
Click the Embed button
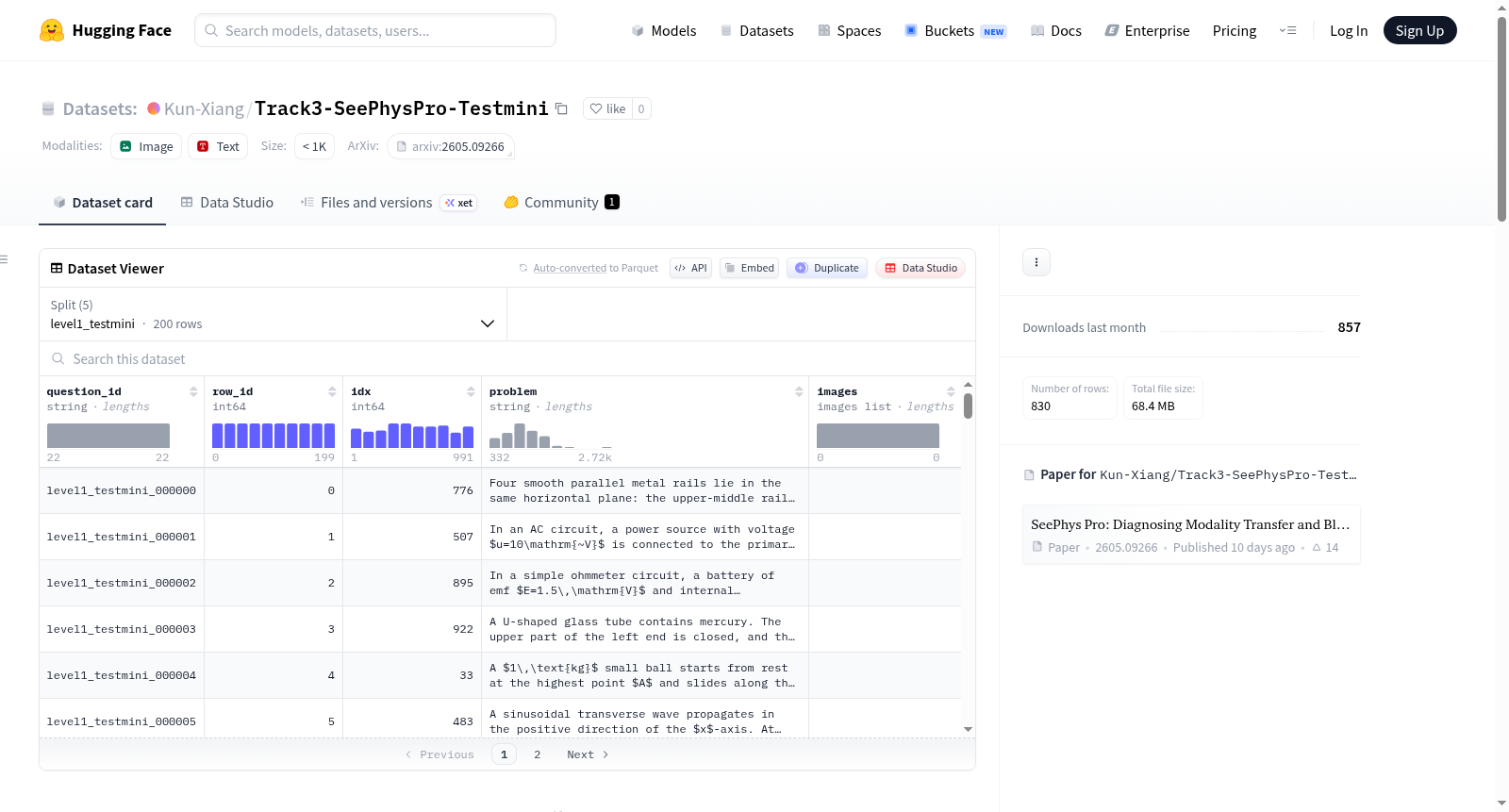pyautogui.click(x=749, y=268)
